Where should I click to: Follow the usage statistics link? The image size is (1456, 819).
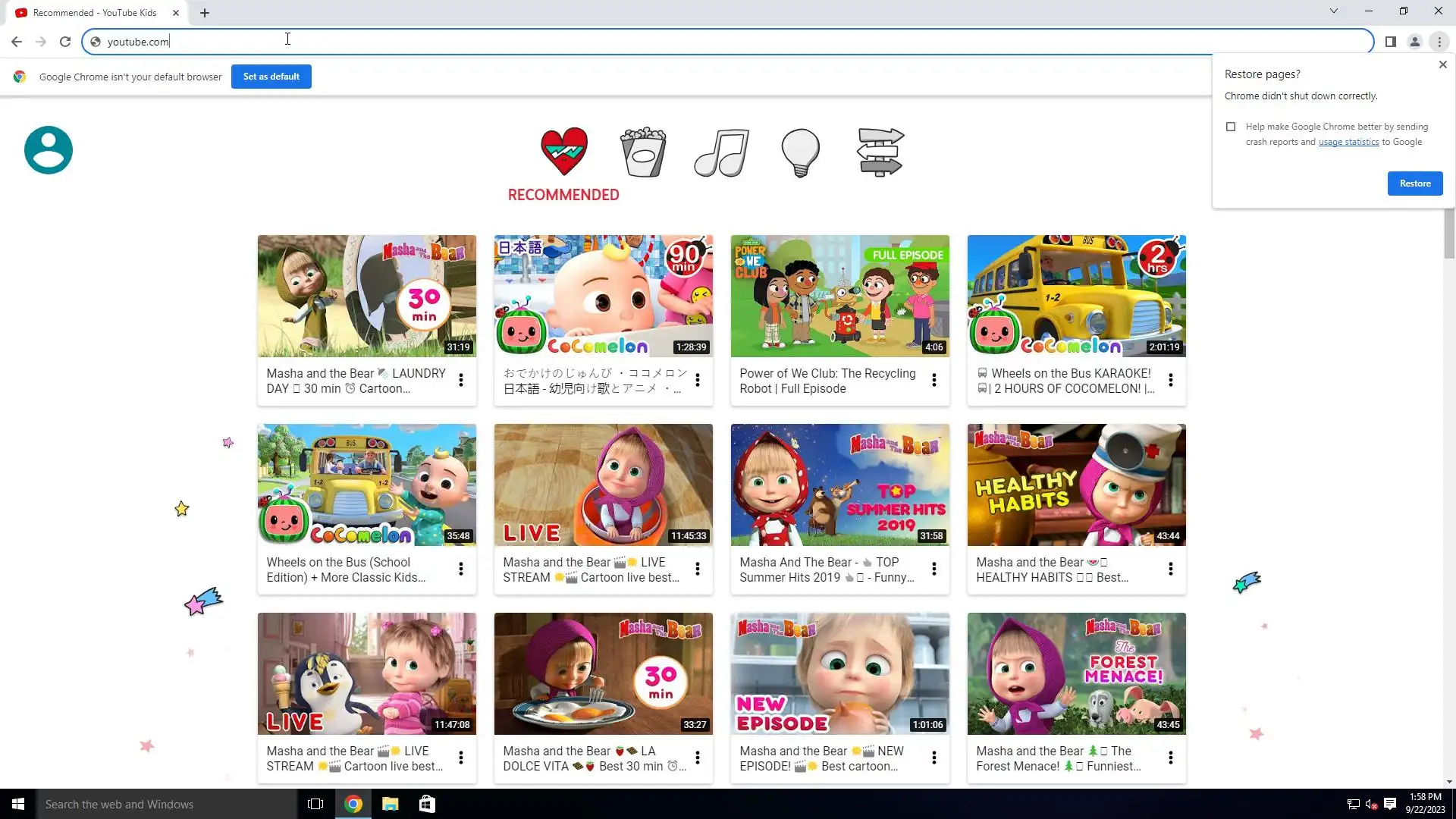(x=1348, y=142)
